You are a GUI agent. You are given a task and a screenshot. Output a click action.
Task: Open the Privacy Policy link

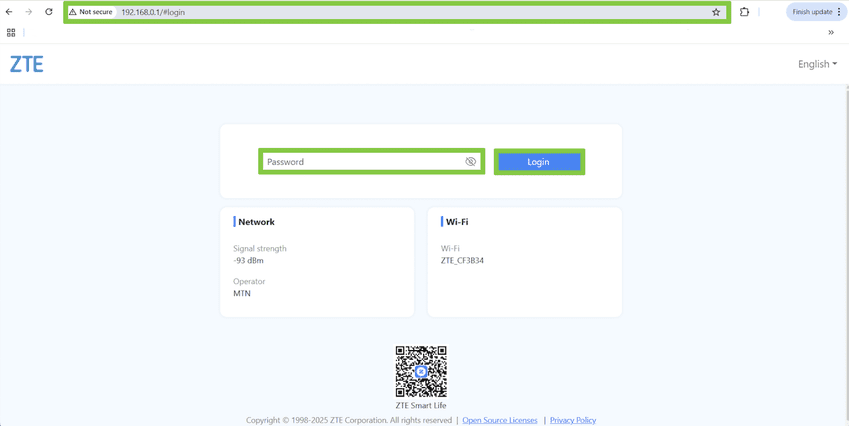(x=573, y=420)
